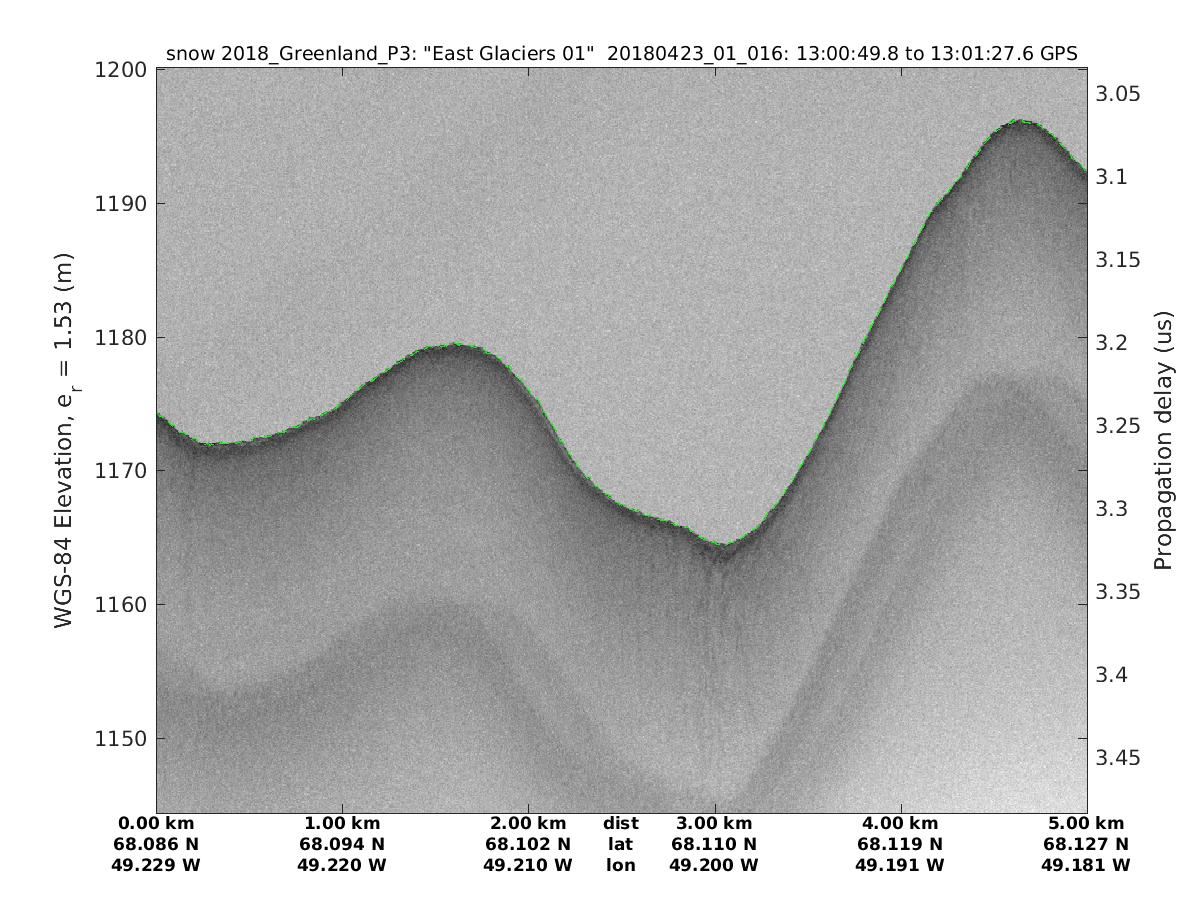Screen dimensions: 1200x900
Task: Click the 3.45 propagation delay tick
Action: tap(1119, 758)
